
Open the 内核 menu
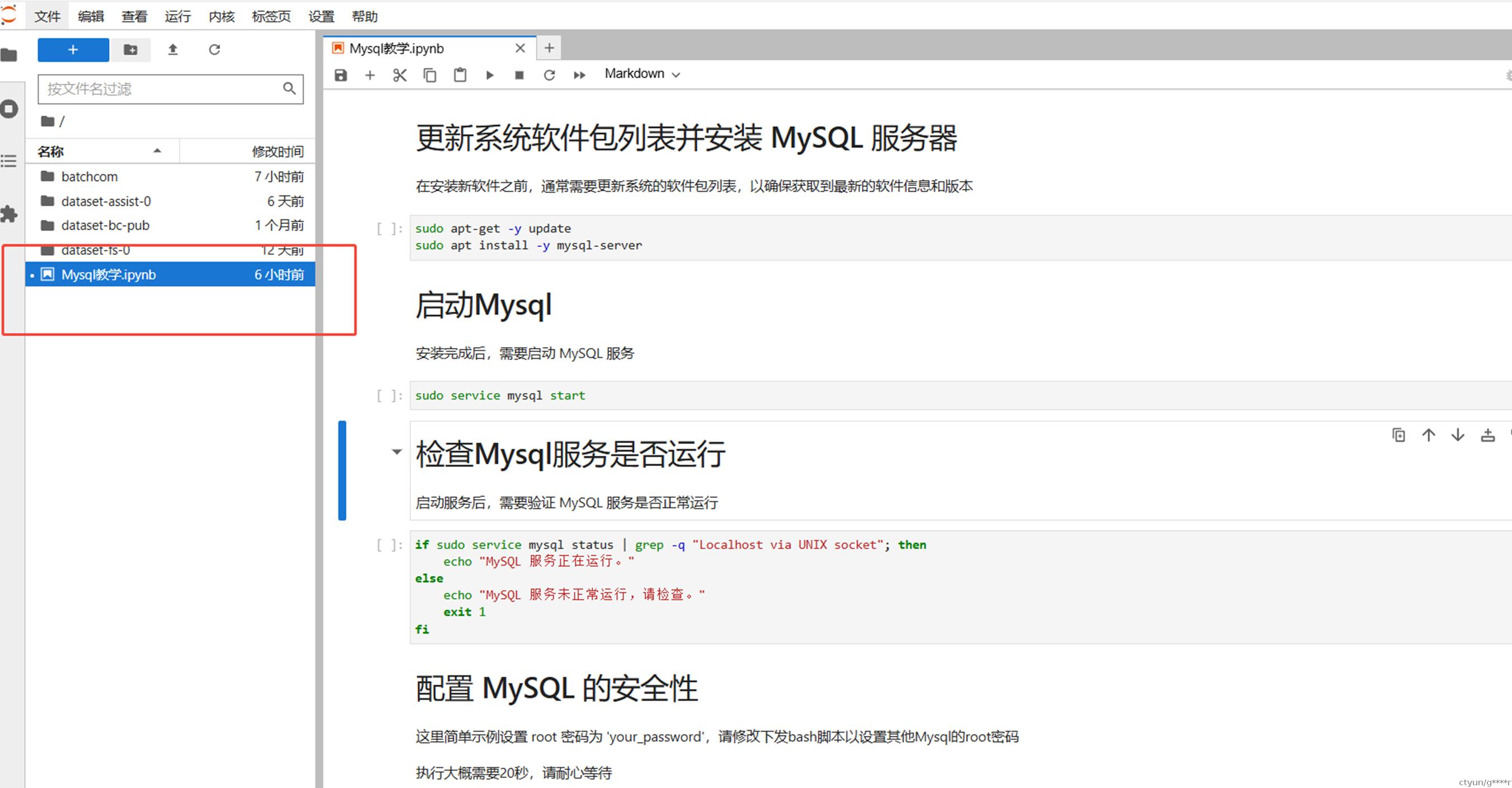click(x=221, y=16)
